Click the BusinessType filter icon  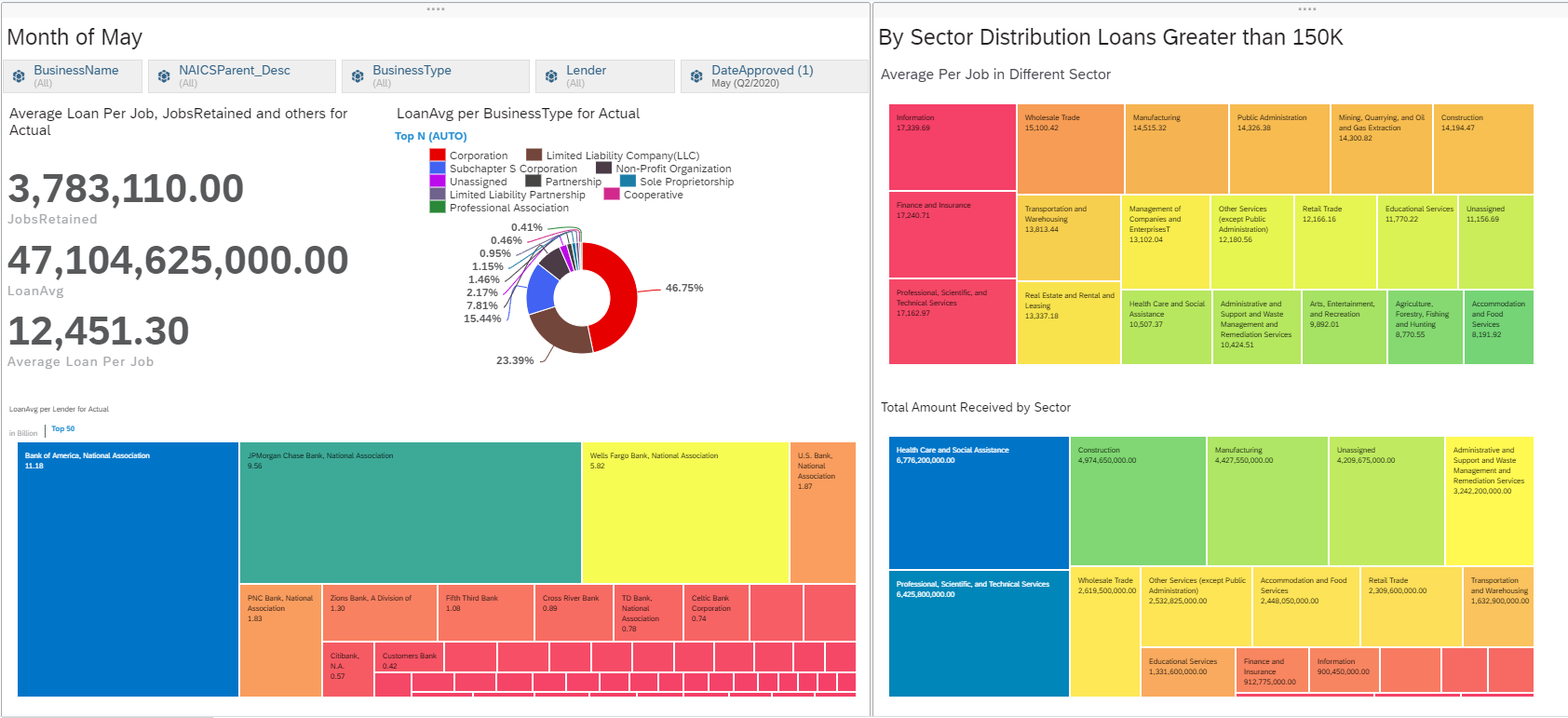[x=358, y=76]
